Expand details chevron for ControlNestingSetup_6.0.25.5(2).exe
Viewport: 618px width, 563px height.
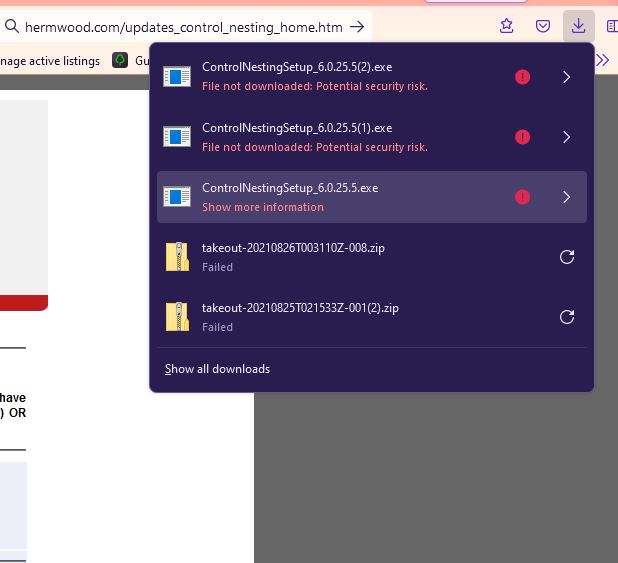pos(566,77)
